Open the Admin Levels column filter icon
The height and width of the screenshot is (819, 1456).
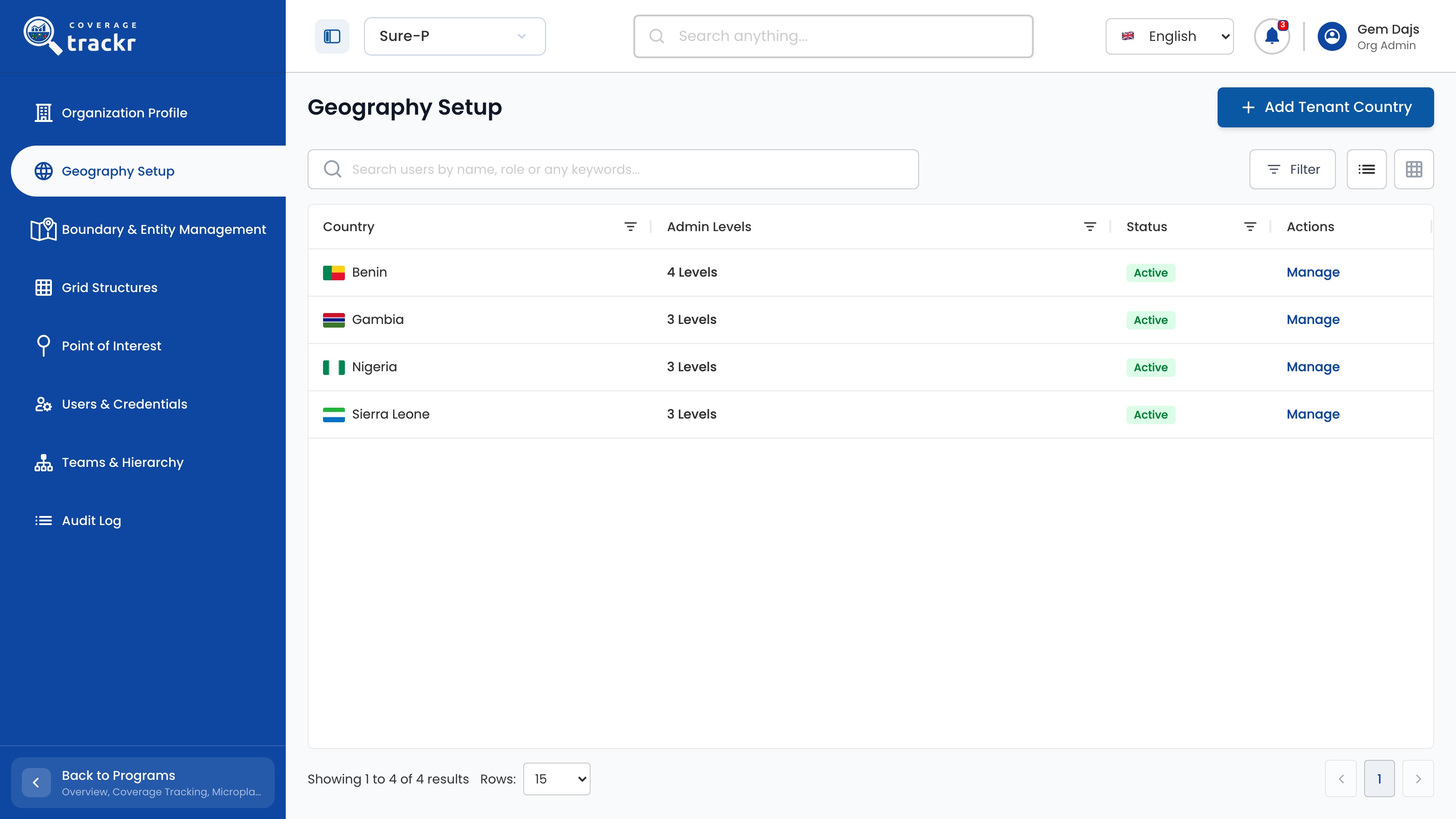pyautogui.click(x=1090, y=227)
